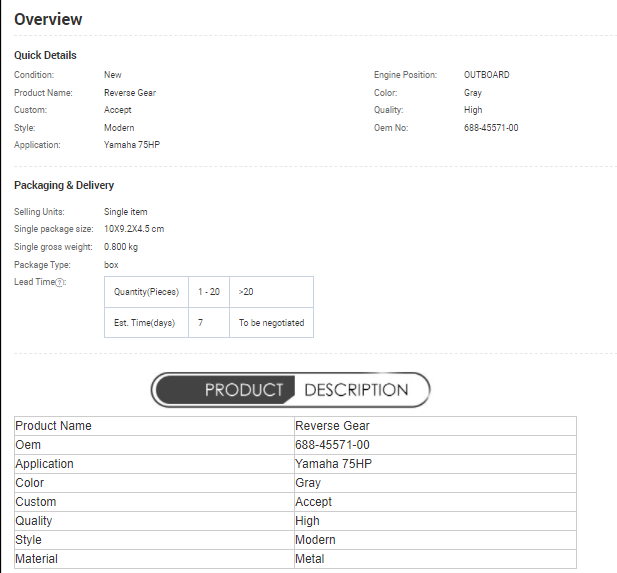Screen dimensions: 617x573
Task: Click the >20 quantity cell
Action: (x=246, y=292)
